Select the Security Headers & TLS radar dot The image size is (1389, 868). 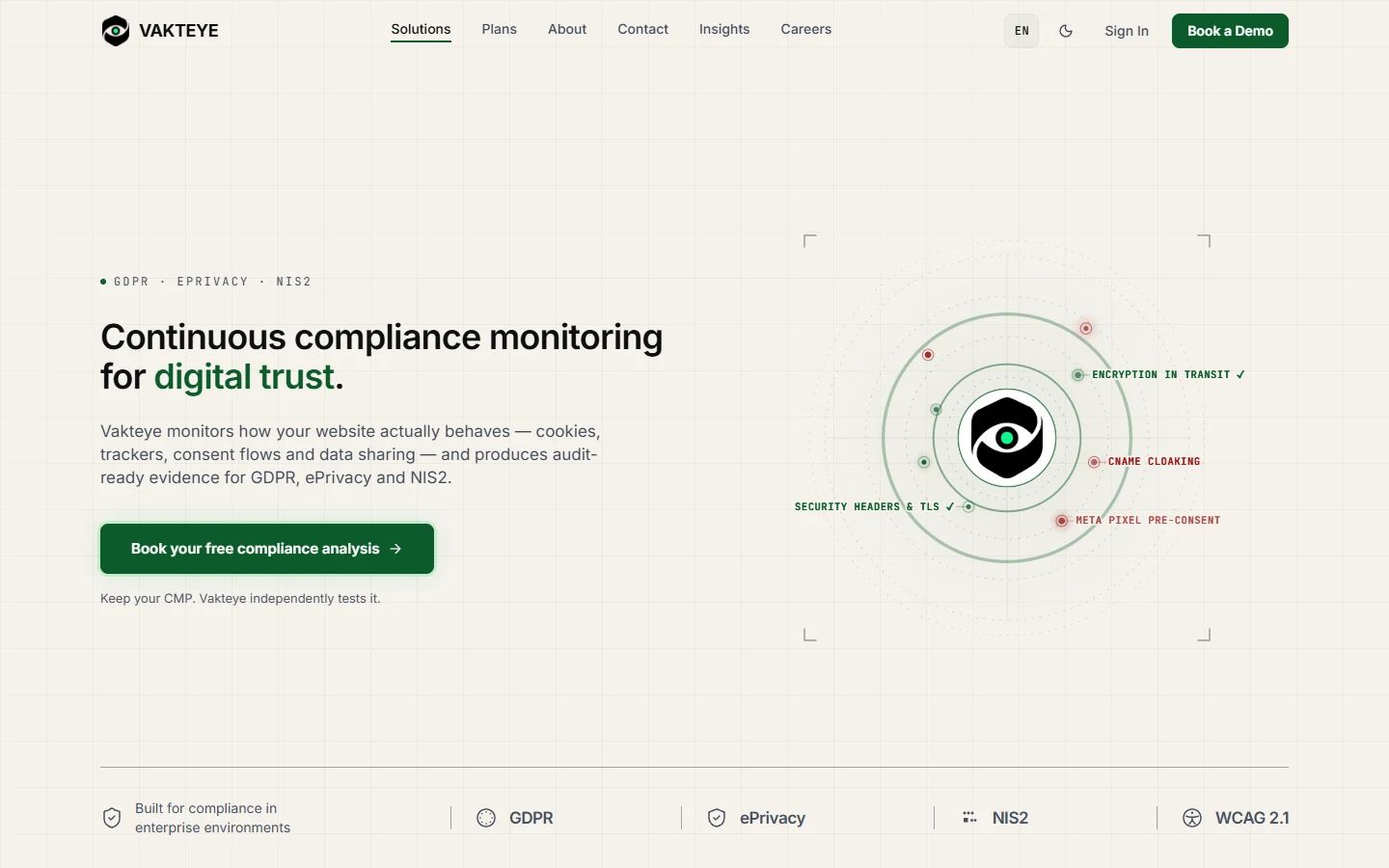(968, 506)
